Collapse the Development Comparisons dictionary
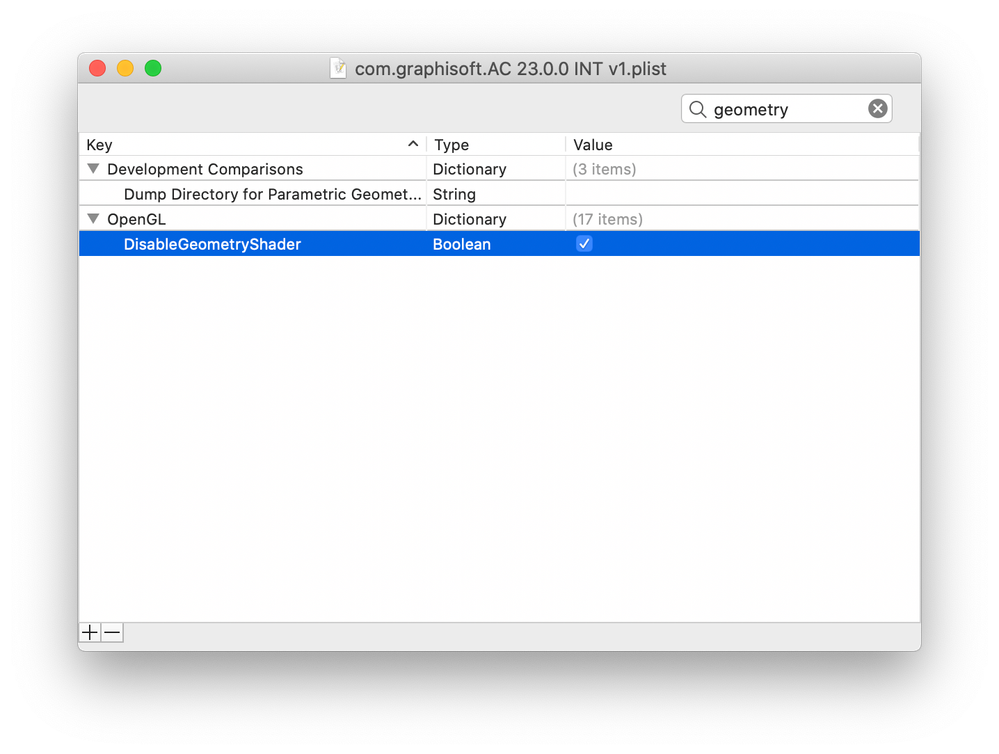999x754 pixels. [x=94, y=169]
